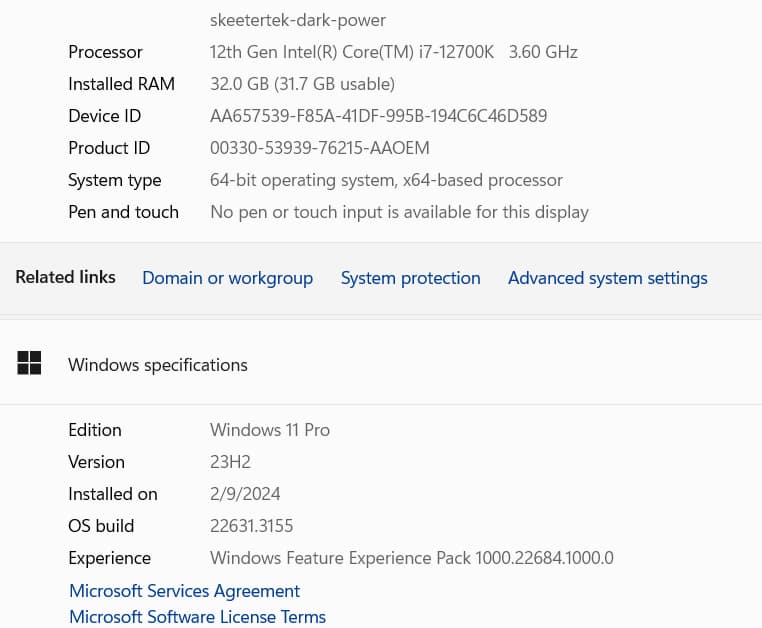Image resolution: width=762 pixels, height=628 pixels.
Task: Click the Installed RAM label
Action: click(121, 84)
